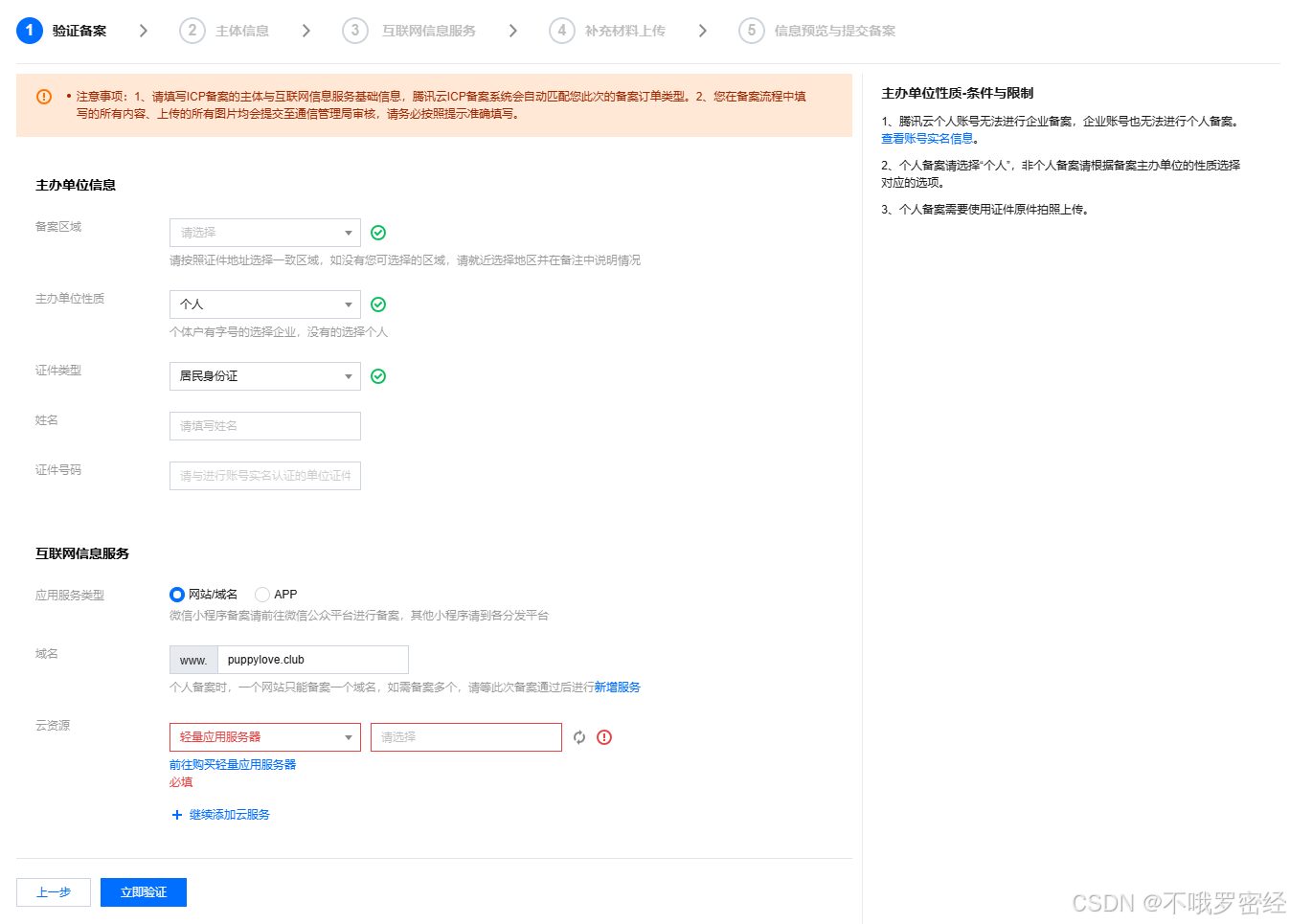Click the 姓名 input field
The image size is (1290, 924).
pos(264,426)
